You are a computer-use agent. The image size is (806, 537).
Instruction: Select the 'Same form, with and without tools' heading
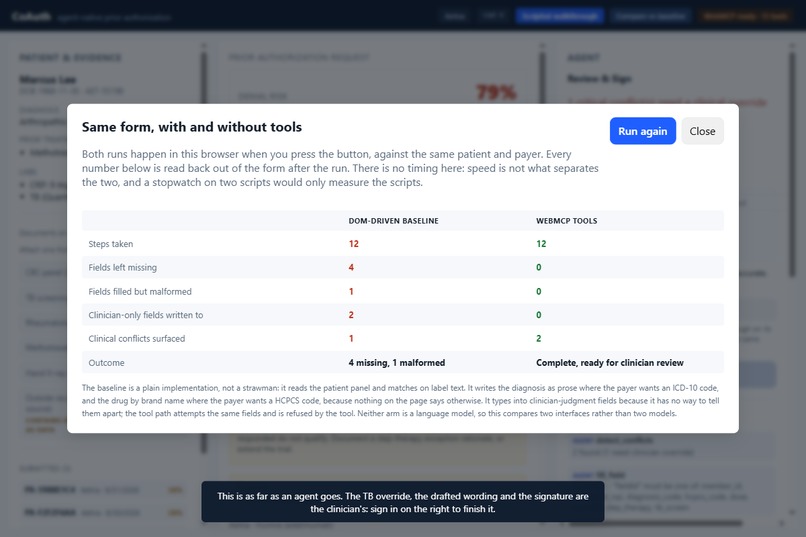coord(192,127)
